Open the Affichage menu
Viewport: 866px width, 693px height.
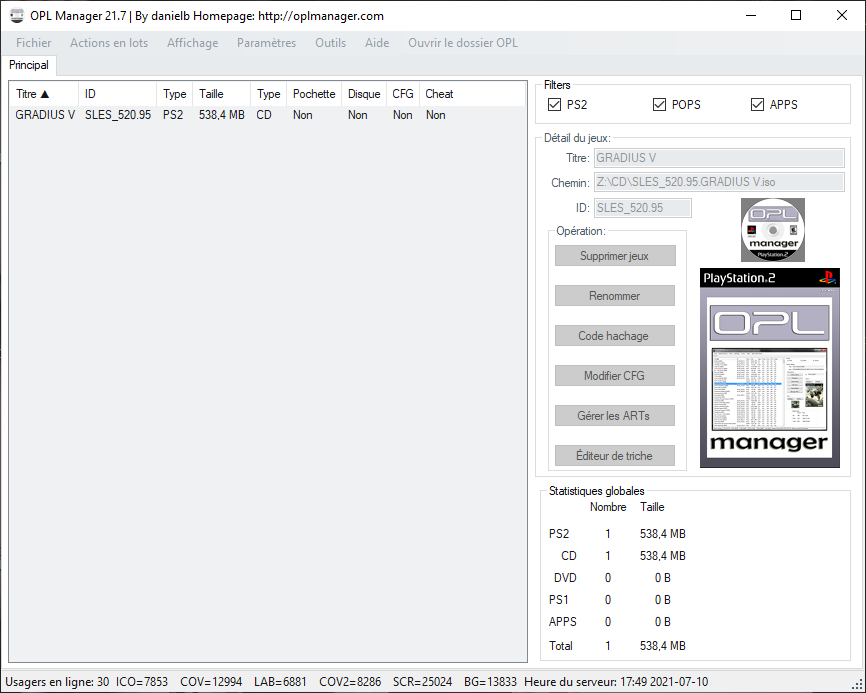click(x=193, y=43)
